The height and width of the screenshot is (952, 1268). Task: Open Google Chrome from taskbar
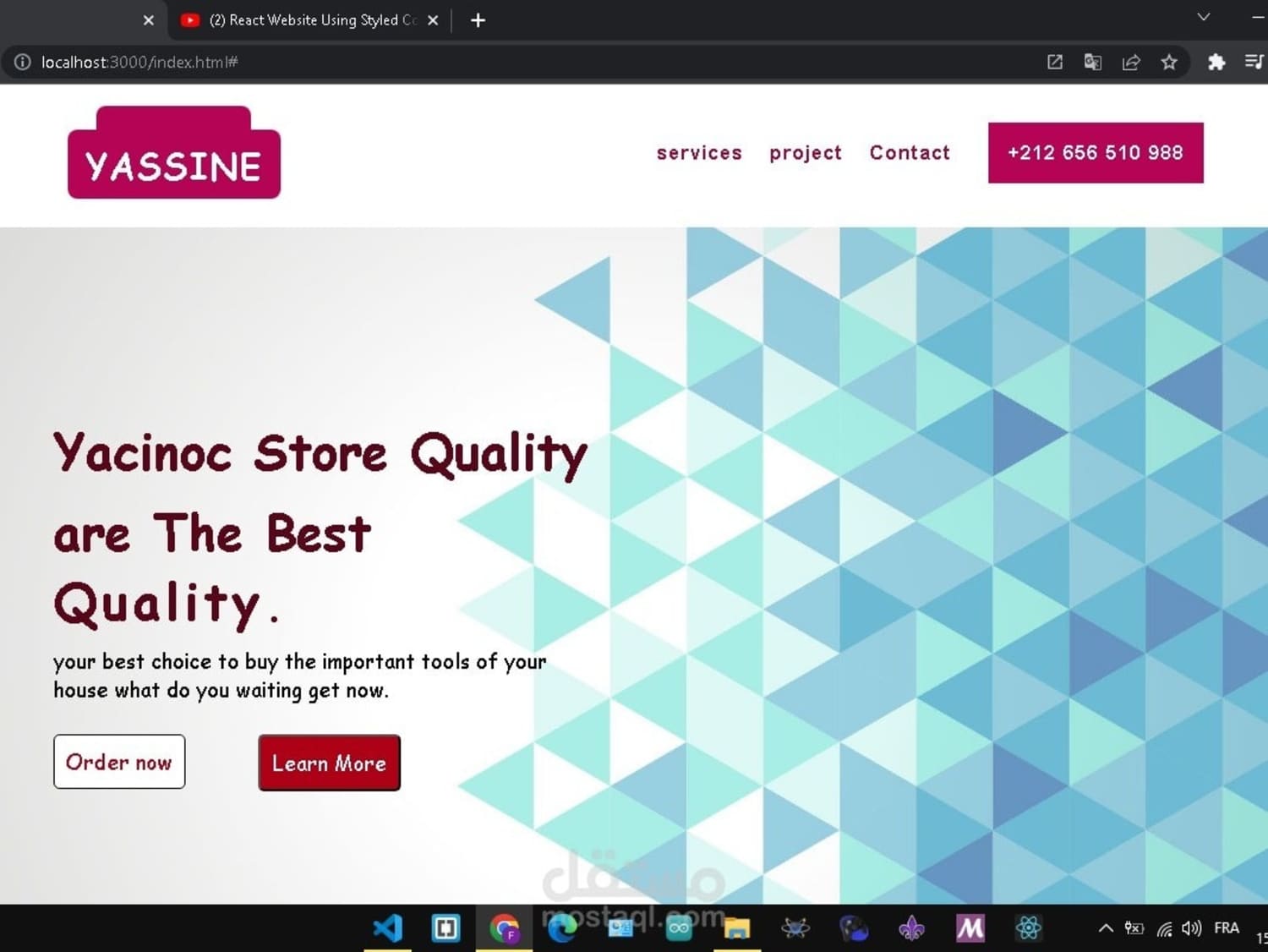(x=505, y=929)
